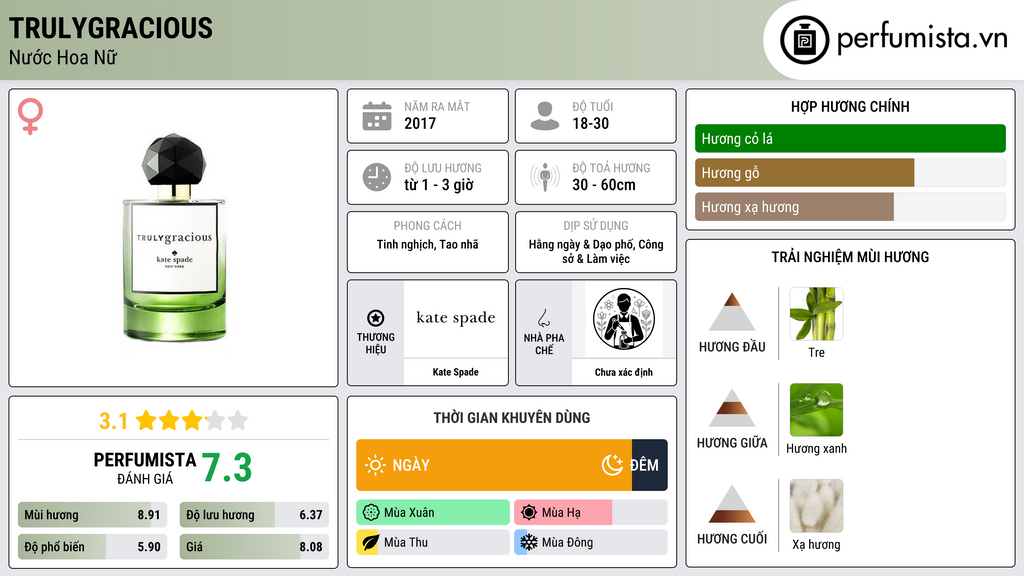
Task: Click the Dịp sử dụng label
Action: [596, 225]
